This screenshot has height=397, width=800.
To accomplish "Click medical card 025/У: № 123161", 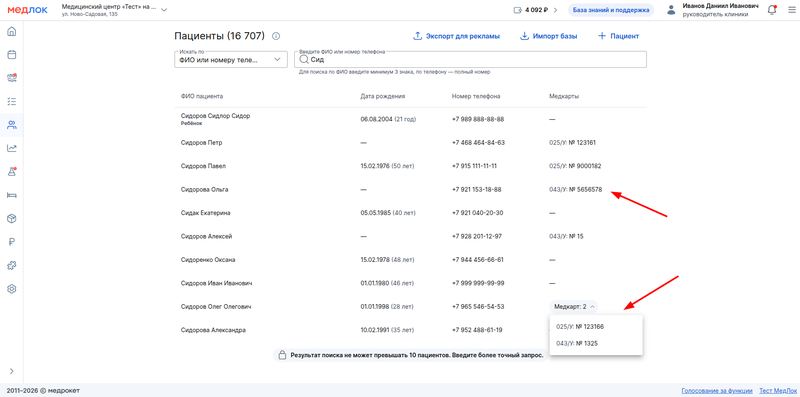I will coord(572,143).
